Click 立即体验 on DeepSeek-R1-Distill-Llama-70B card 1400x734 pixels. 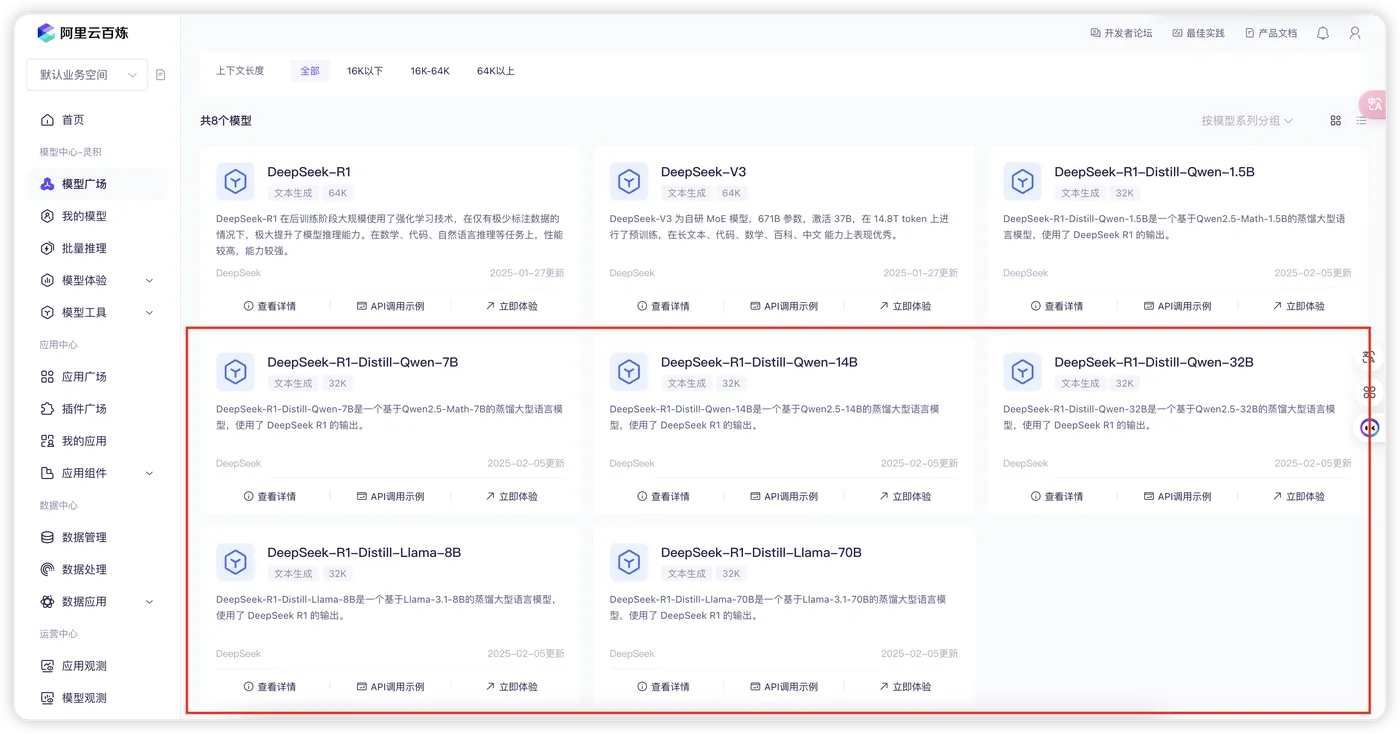point(905,687)
